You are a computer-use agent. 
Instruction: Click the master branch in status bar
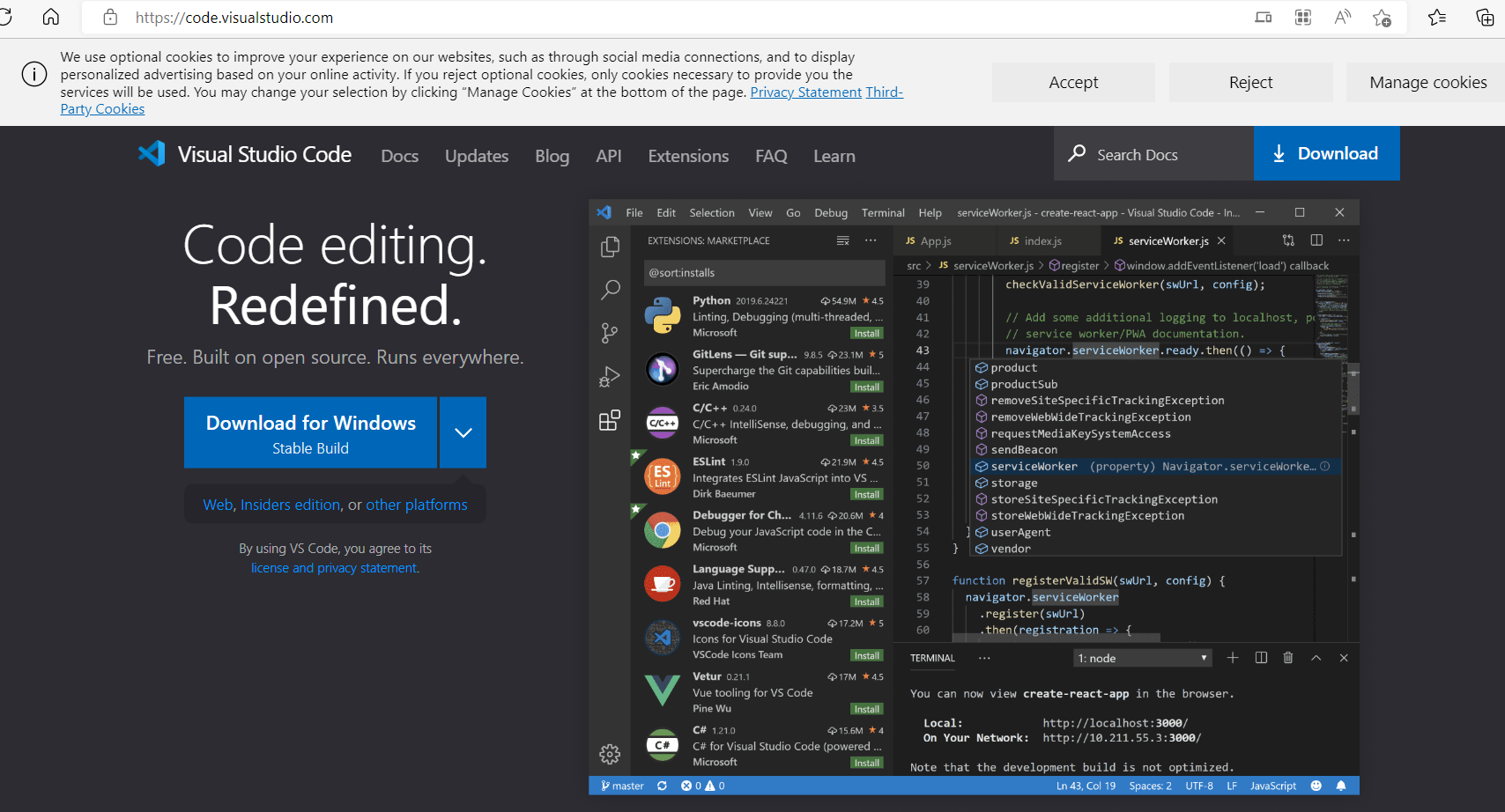point(623,786)
